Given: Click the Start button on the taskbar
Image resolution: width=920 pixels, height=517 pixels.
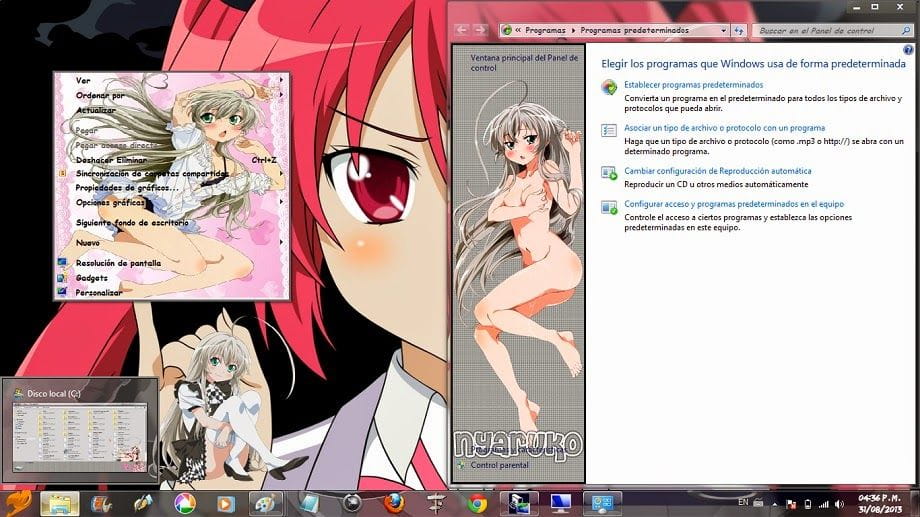Looking at the screenshot, I should 17,502.
